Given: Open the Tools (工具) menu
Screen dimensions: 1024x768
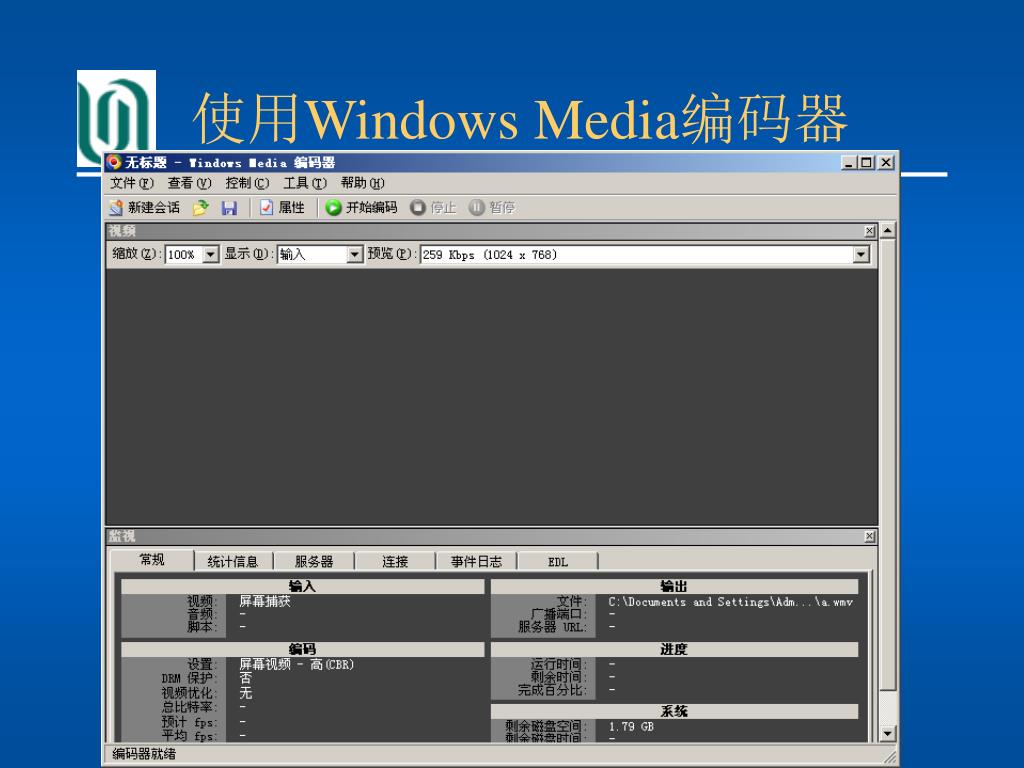Looking at the screenshot, I should coord(304,183).
